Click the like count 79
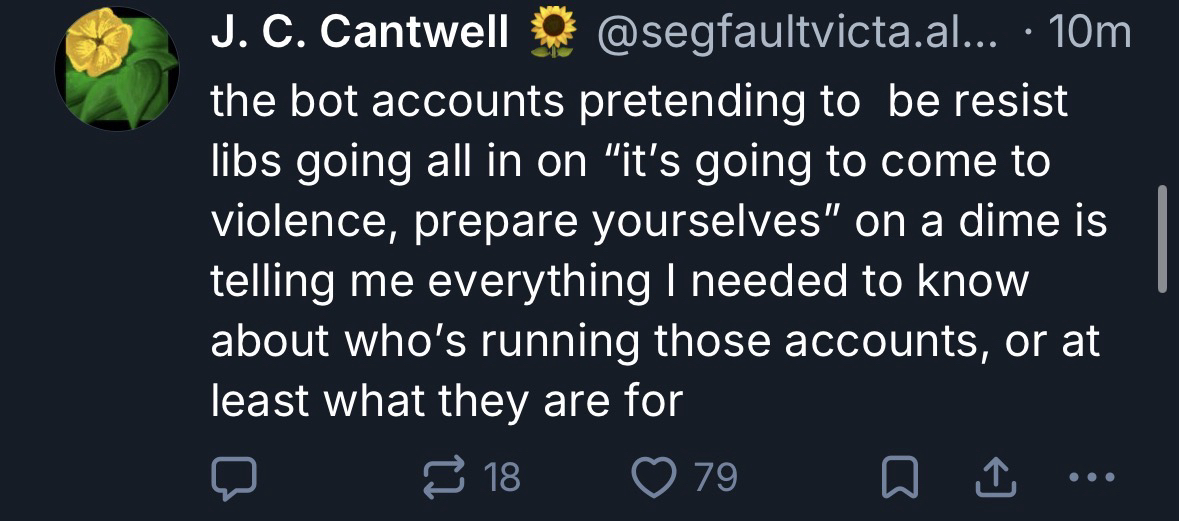This screenshot has height=521, width=1179. [x=715, y=478]
